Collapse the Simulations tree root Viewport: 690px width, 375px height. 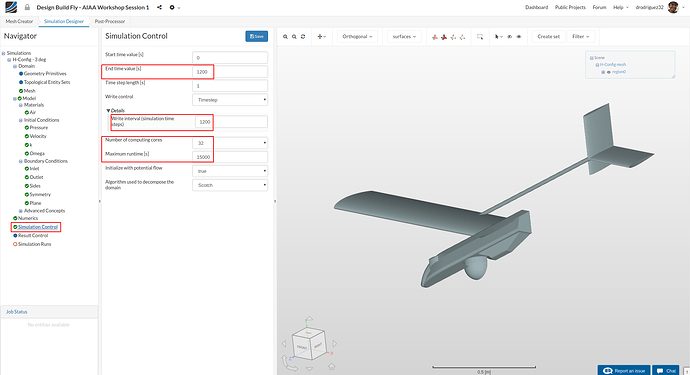point(4,53)
